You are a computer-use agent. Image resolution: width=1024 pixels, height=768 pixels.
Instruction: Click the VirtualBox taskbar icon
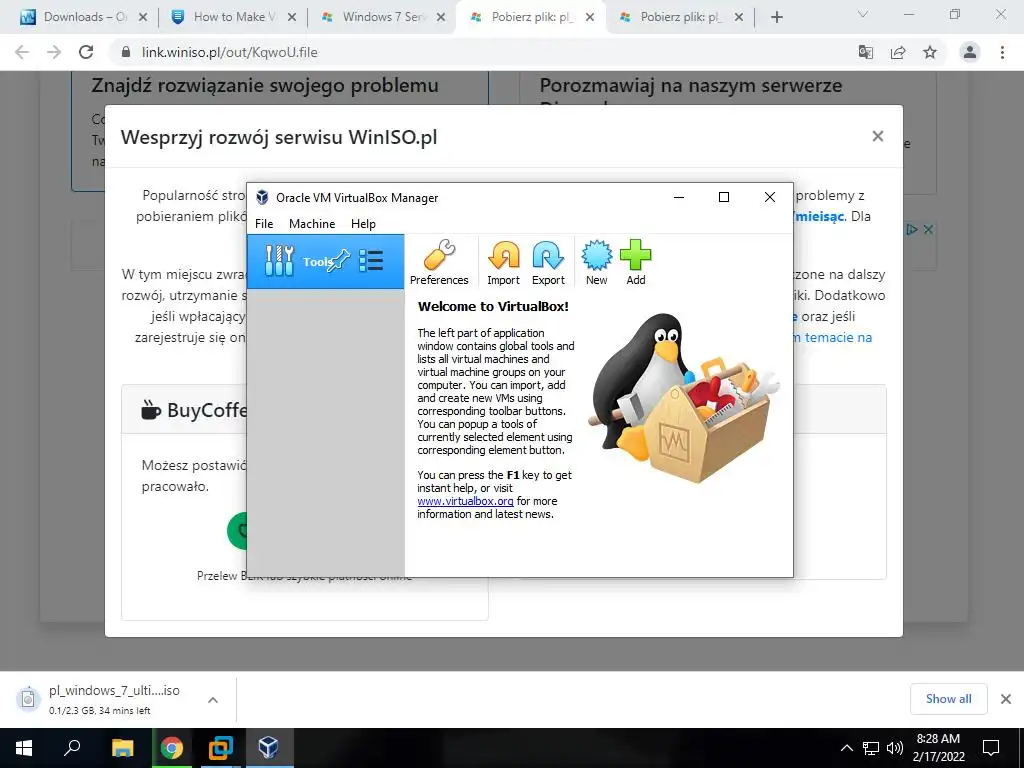coord(268,748)
